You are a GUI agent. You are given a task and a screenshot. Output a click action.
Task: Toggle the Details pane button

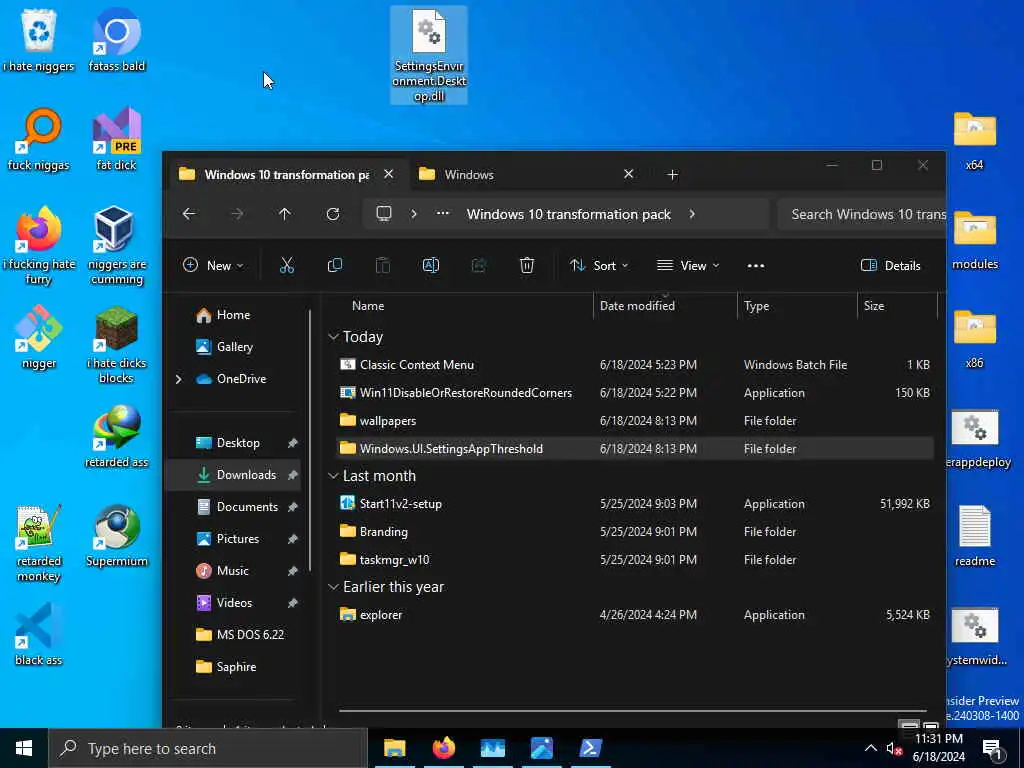pyautogui.click(x=891, y=265)
